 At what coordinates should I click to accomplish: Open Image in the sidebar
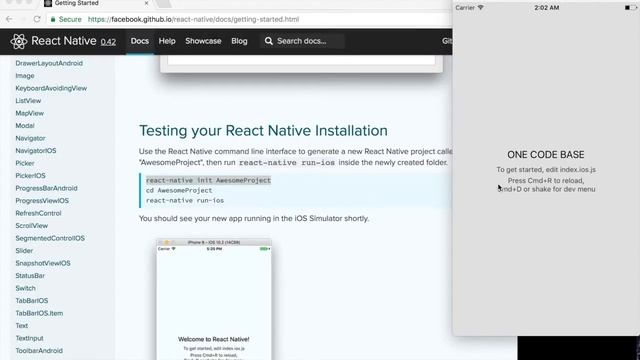pyautogui.click(x=25, y=76)
